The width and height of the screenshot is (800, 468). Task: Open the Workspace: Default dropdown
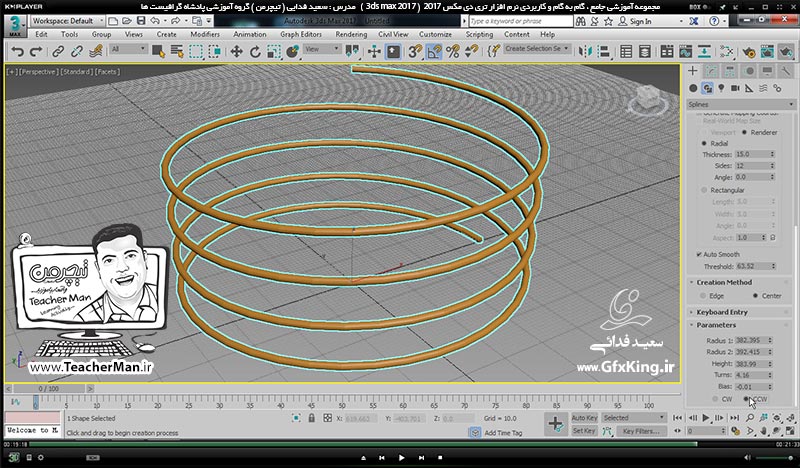point(67,21)
